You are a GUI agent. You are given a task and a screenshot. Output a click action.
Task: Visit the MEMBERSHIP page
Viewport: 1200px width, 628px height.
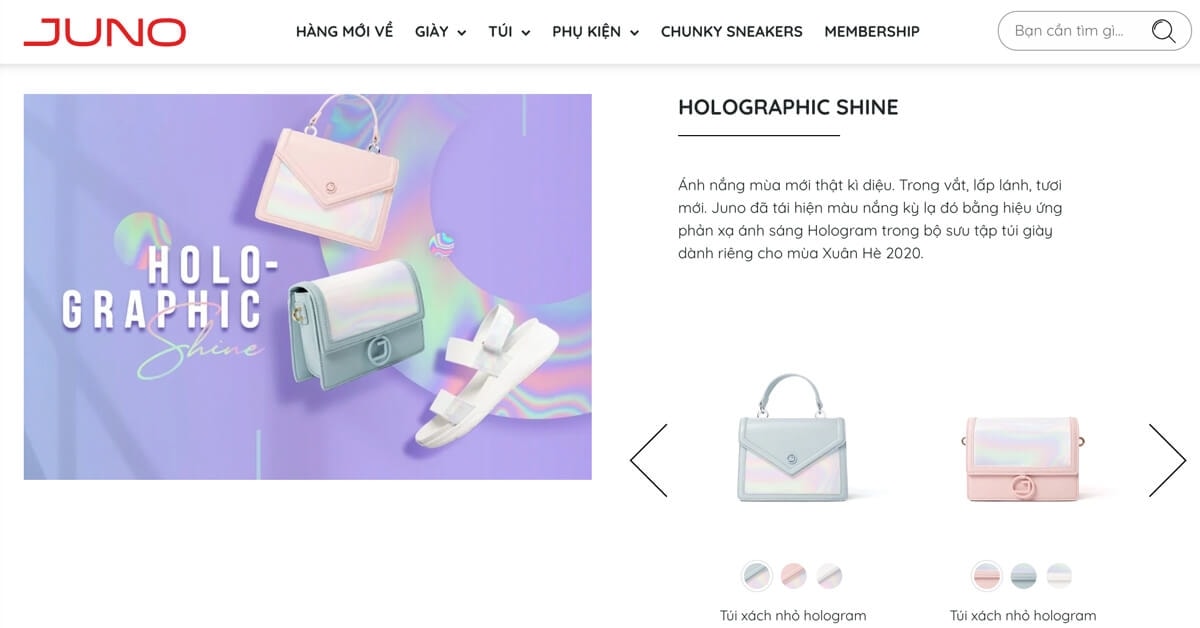[872, 32]
